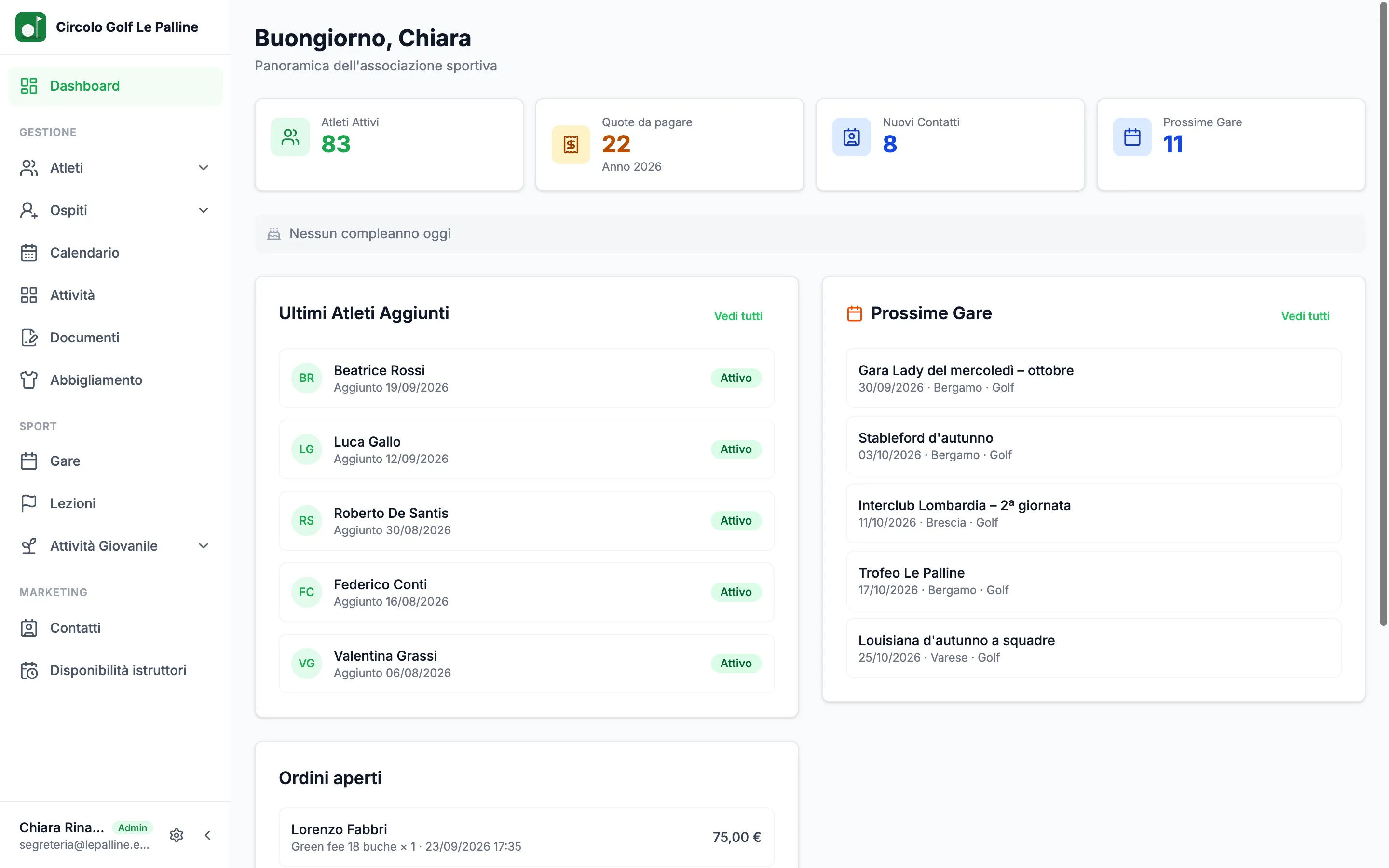Open Louisiana d'autunno a squadre
This screenshot has height=868, width=1389.
tap(1093, 648)
